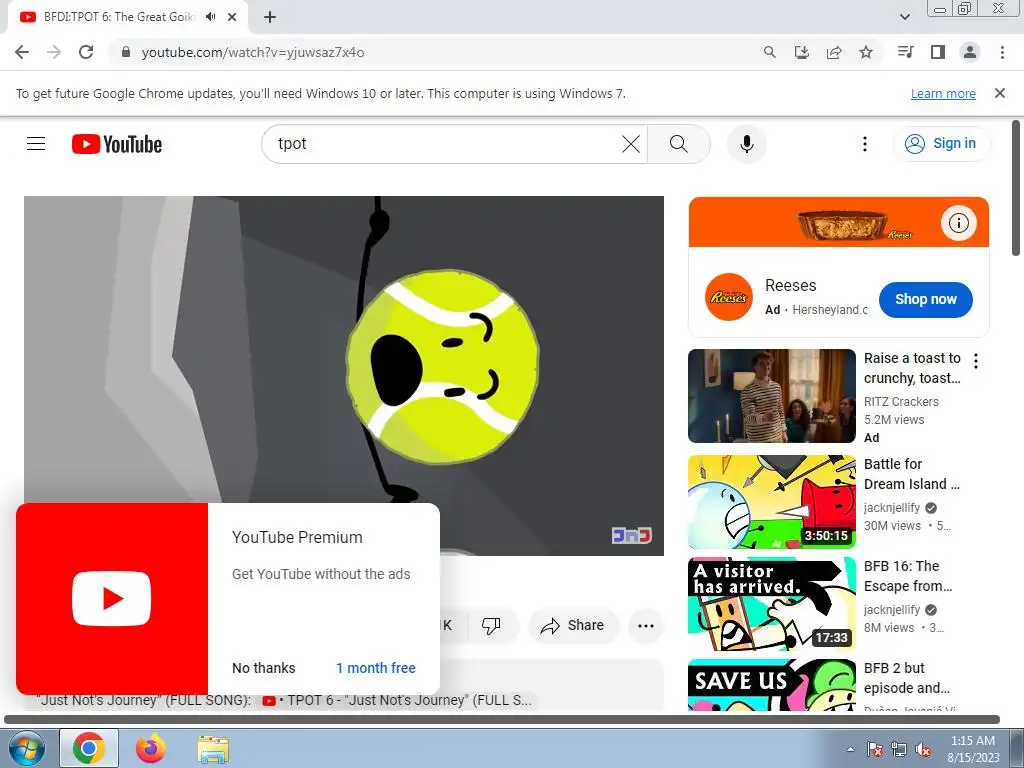Open the Chrome three-dot menu
The image size is (1024, 768).
1002,52
